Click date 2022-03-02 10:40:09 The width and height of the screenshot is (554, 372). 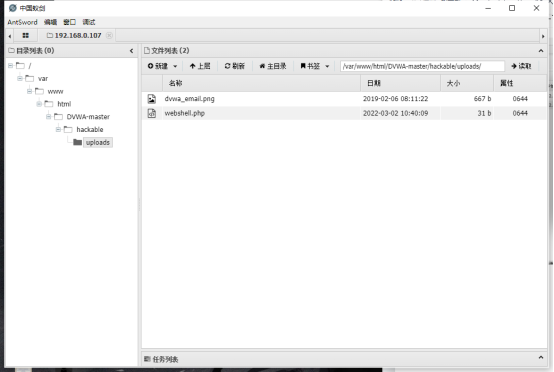(x=395, y=113)
